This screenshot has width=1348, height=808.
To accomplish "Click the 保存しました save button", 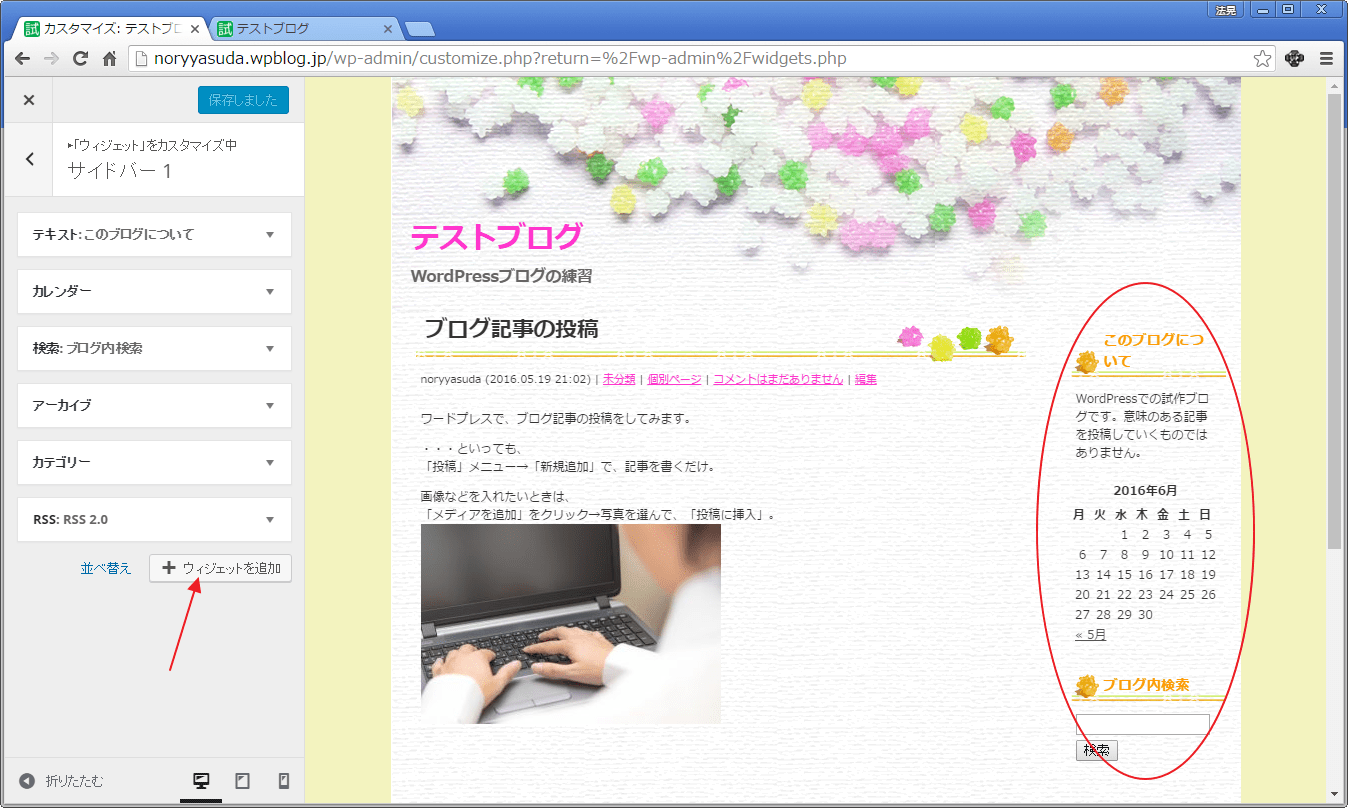I will tap(243, 100).
